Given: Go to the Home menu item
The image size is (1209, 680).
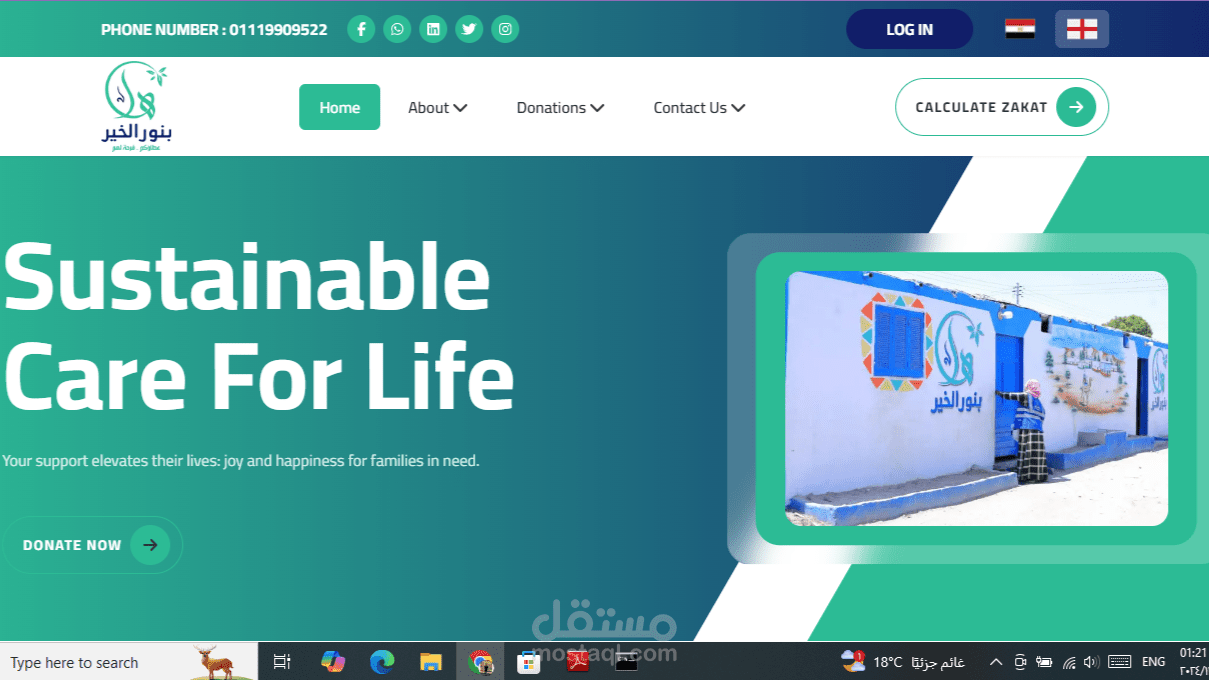Looking at the screenshot, I should click(339, 107).
